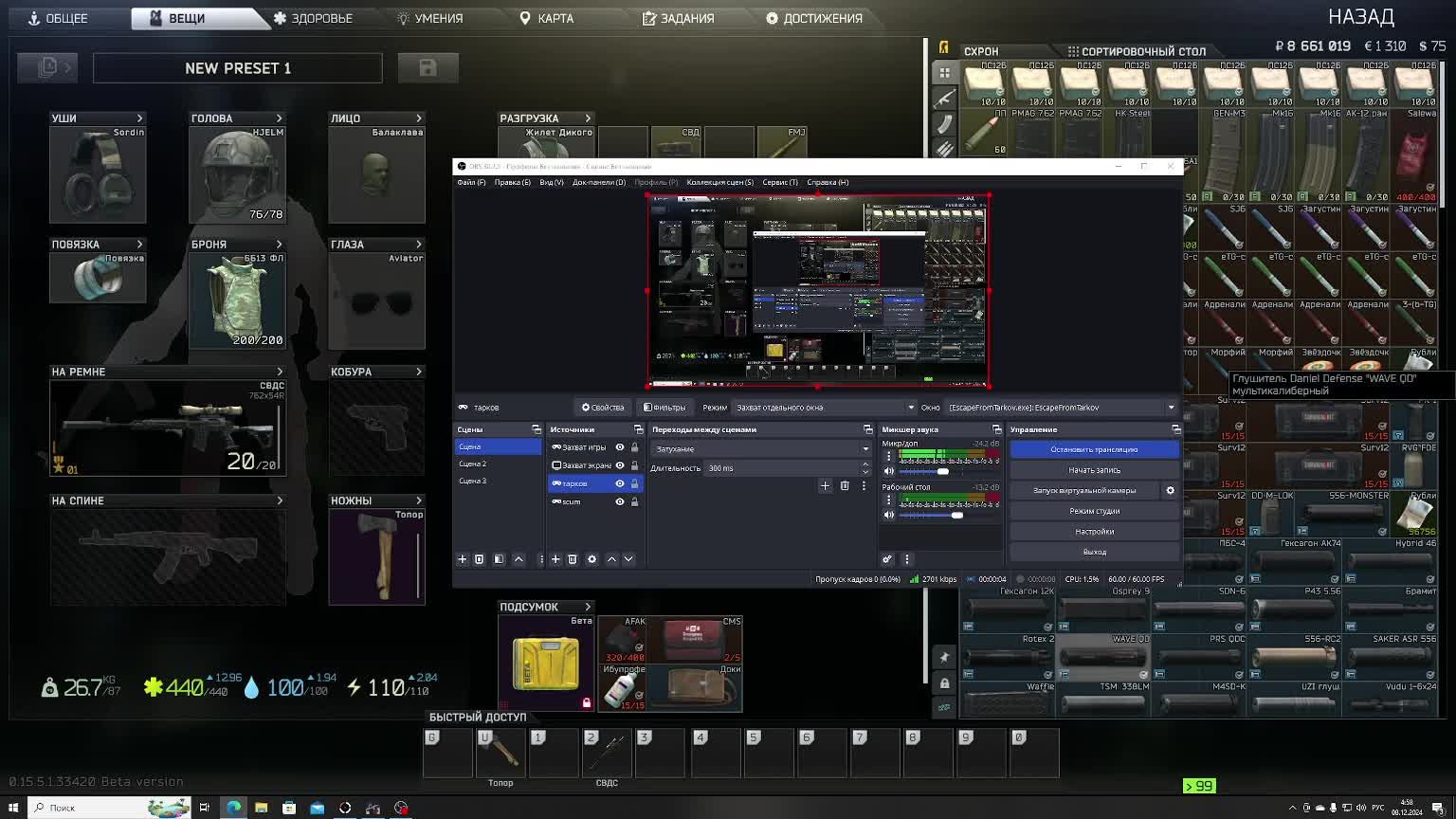Move selected source down in Источники toolbar
The height and width of the screenshot is (819, 1456).
click(628, 559)
